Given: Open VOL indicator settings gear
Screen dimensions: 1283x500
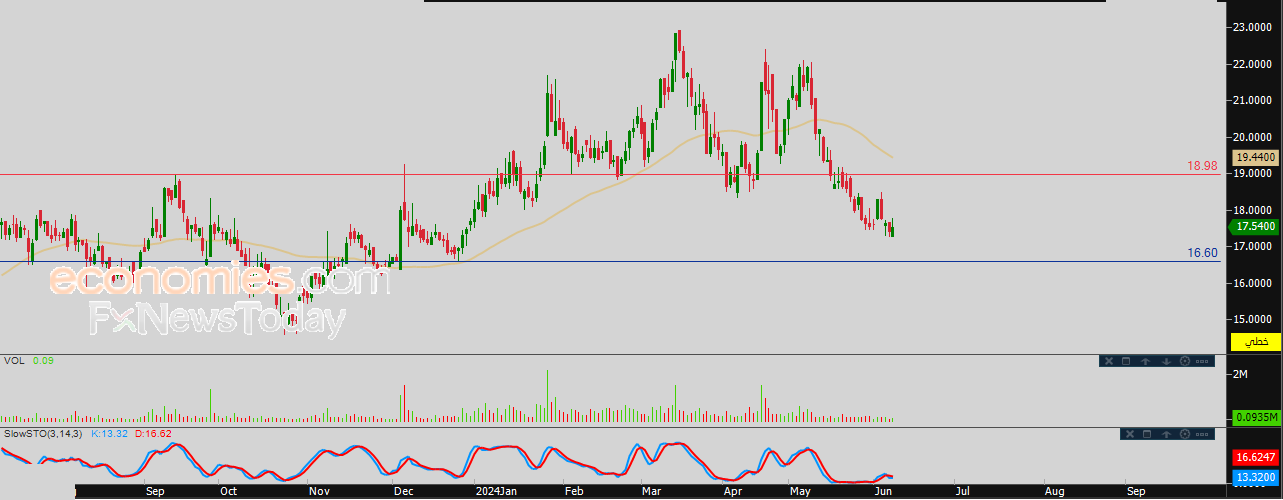Looking at the screenshot, I should (1185, 361).
